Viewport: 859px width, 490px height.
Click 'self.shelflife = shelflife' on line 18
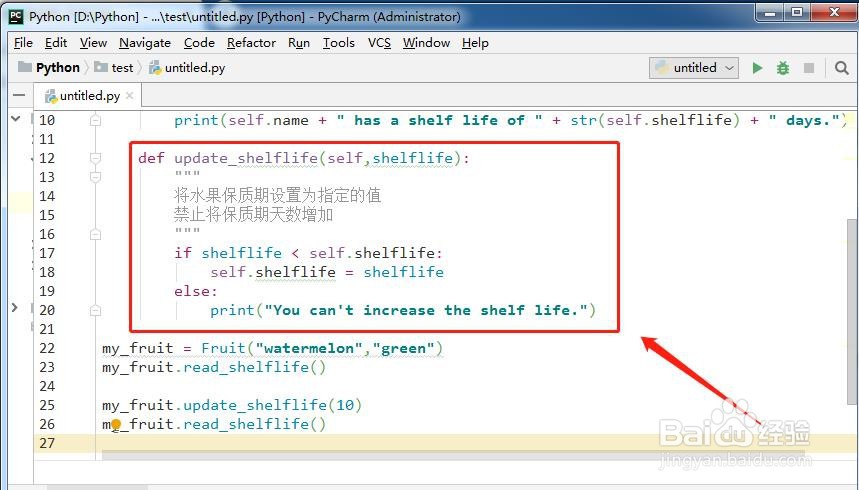327,272
